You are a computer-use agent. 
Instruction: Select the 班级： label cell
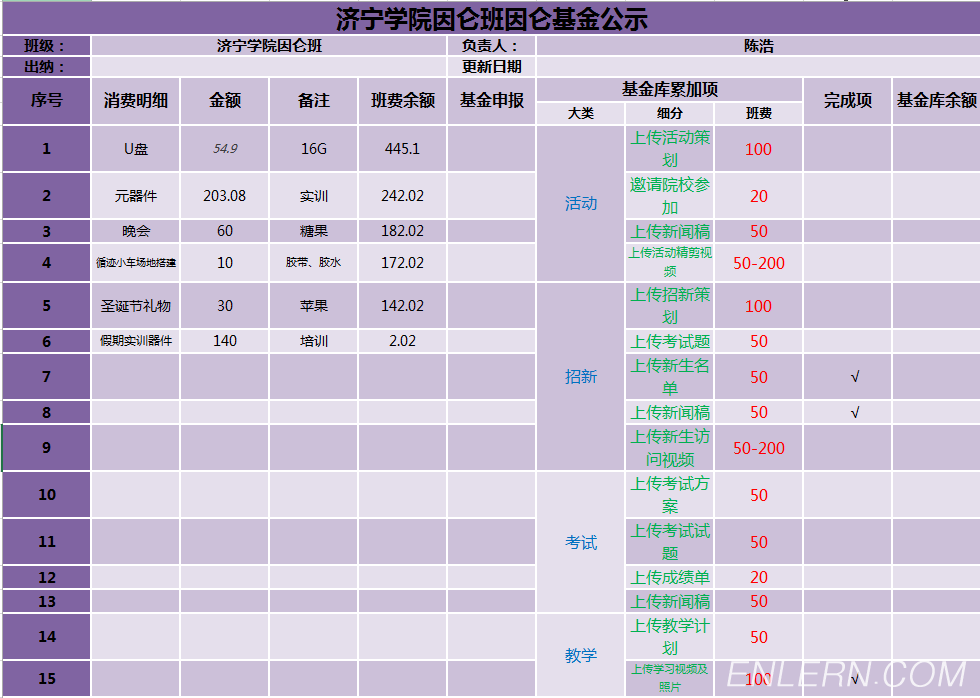coord(47,46)
